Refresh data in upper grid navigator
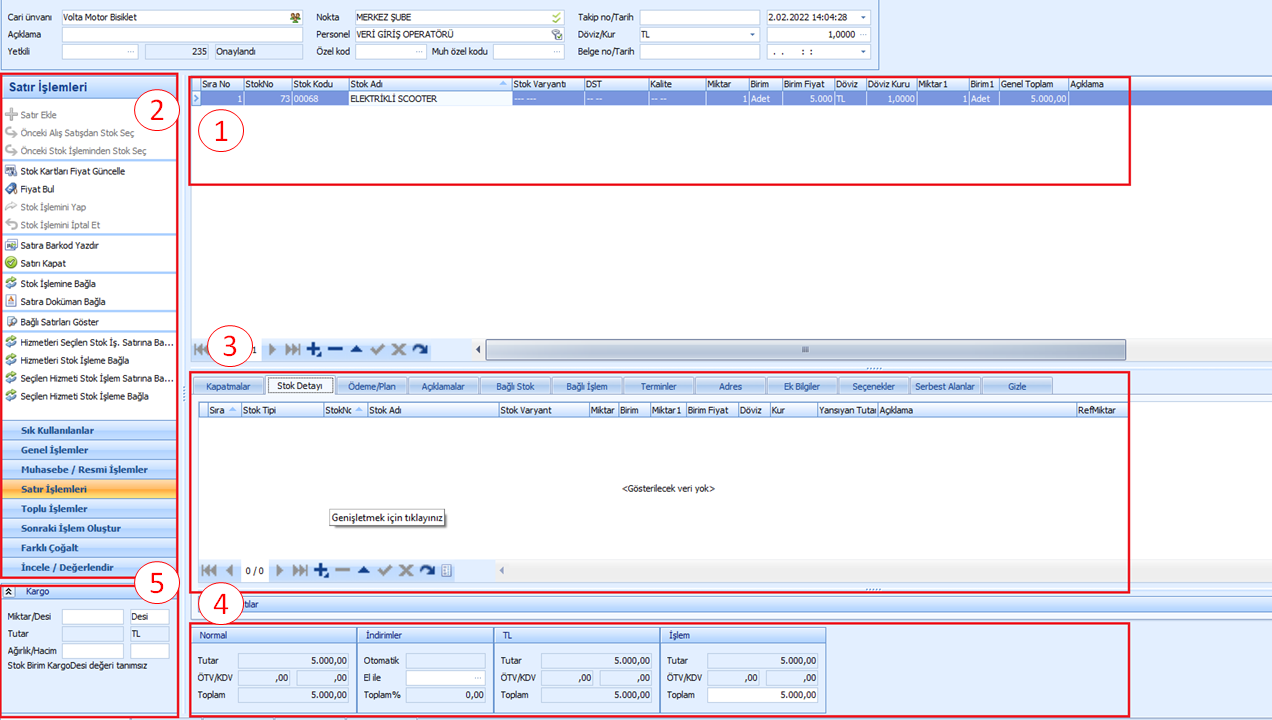Image resolution: width=1272 pixels, height=720 pixels. point(420,349)
